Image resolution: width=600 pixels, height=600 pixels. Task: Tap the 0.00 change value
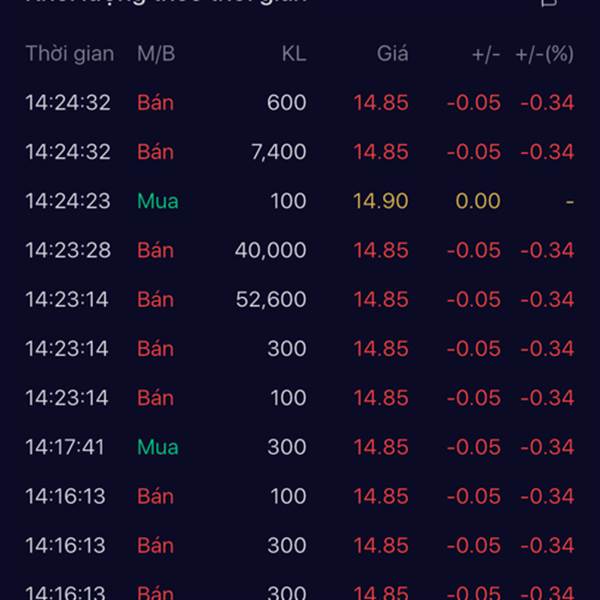pyautogui.click(x=477, y=201)
